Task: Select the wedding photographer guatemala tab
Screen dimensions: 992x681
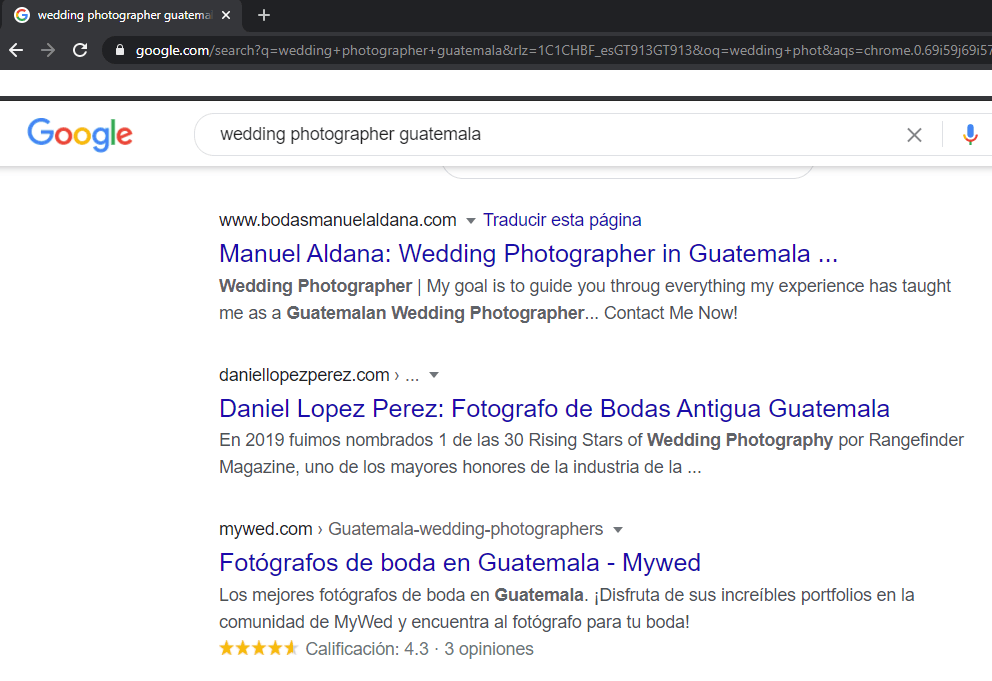Action: [121, 15]
